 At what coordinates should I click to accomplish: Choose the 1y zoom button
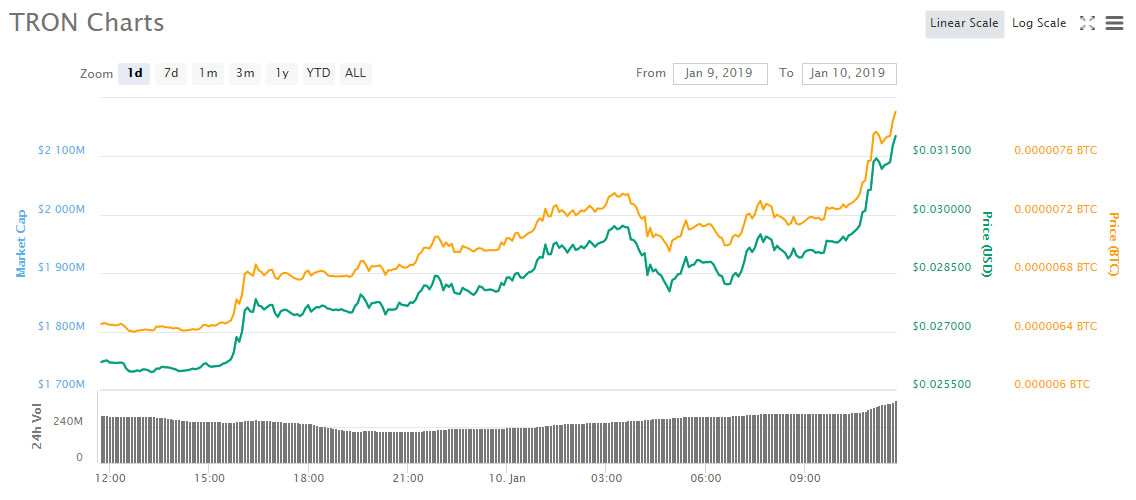283,73
